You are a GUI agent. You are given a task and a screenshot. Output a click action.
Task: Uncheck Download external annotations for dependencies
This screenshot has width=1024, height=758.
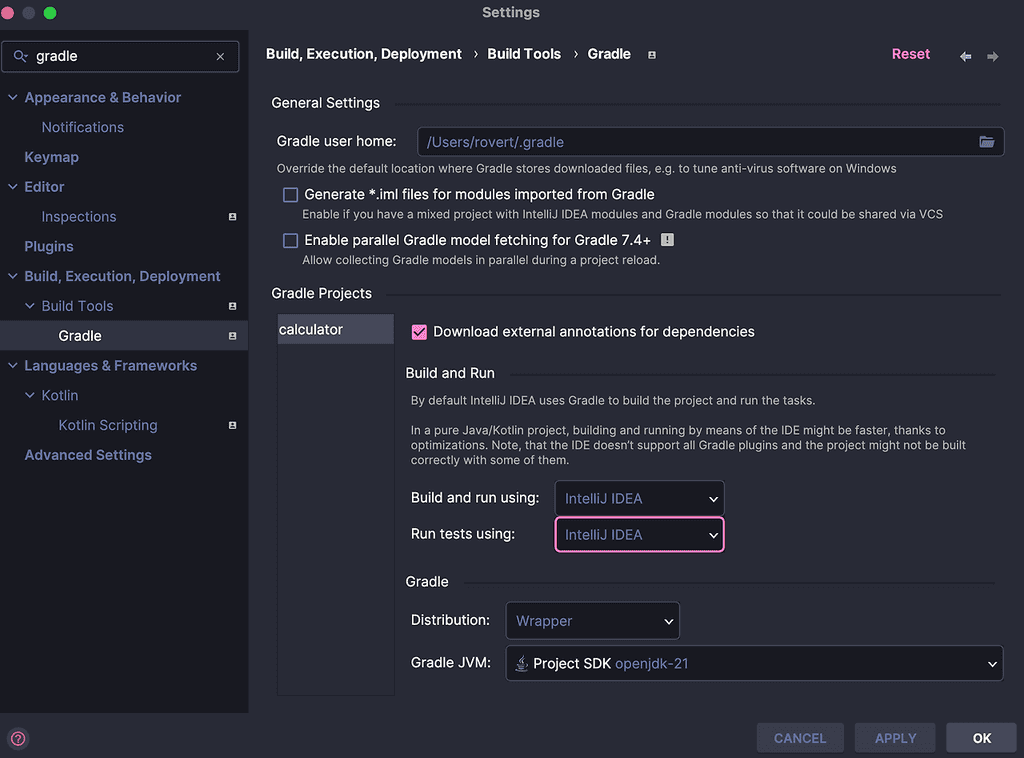pyautogui.click(x=420, y=332)
